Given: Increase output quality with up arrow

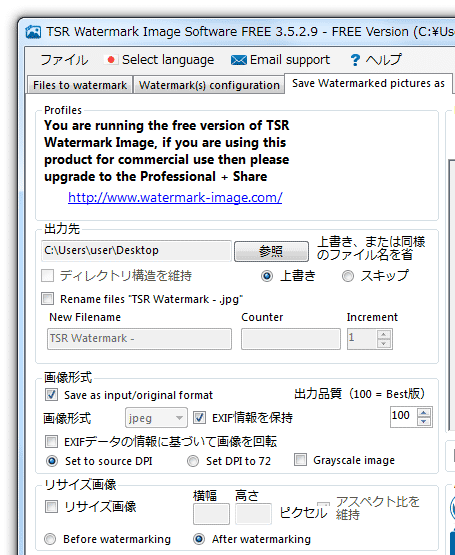Looking at the screenshot, I should click(x=424, y=413).
